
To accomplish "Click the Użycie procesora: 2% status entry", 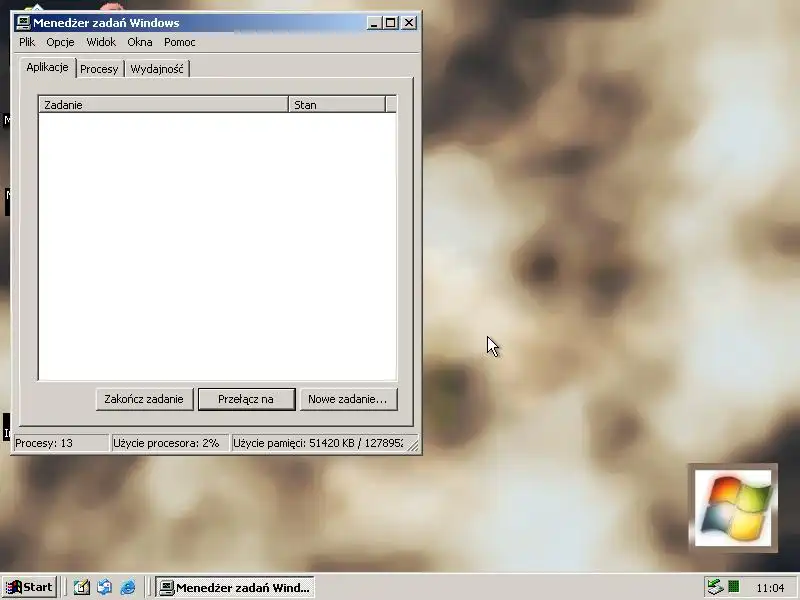I will click(x=169, y=443).
